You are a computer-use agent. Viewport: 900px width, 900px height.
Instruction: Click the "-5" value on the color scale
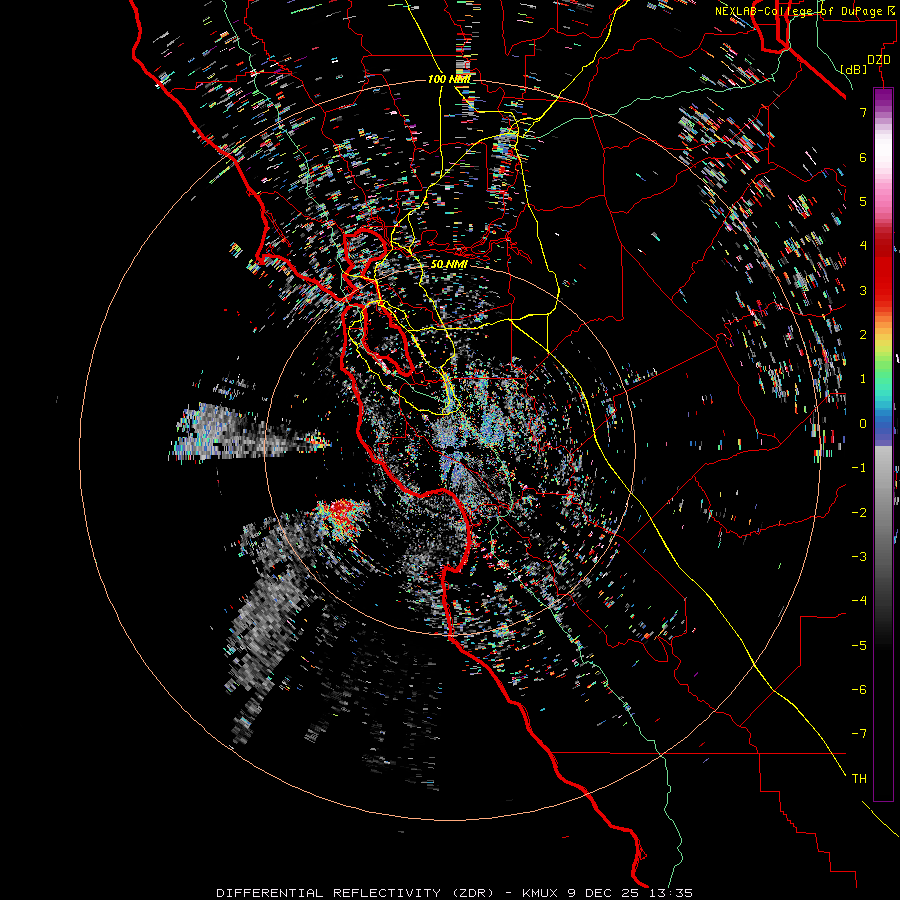(x=859, y=645)
